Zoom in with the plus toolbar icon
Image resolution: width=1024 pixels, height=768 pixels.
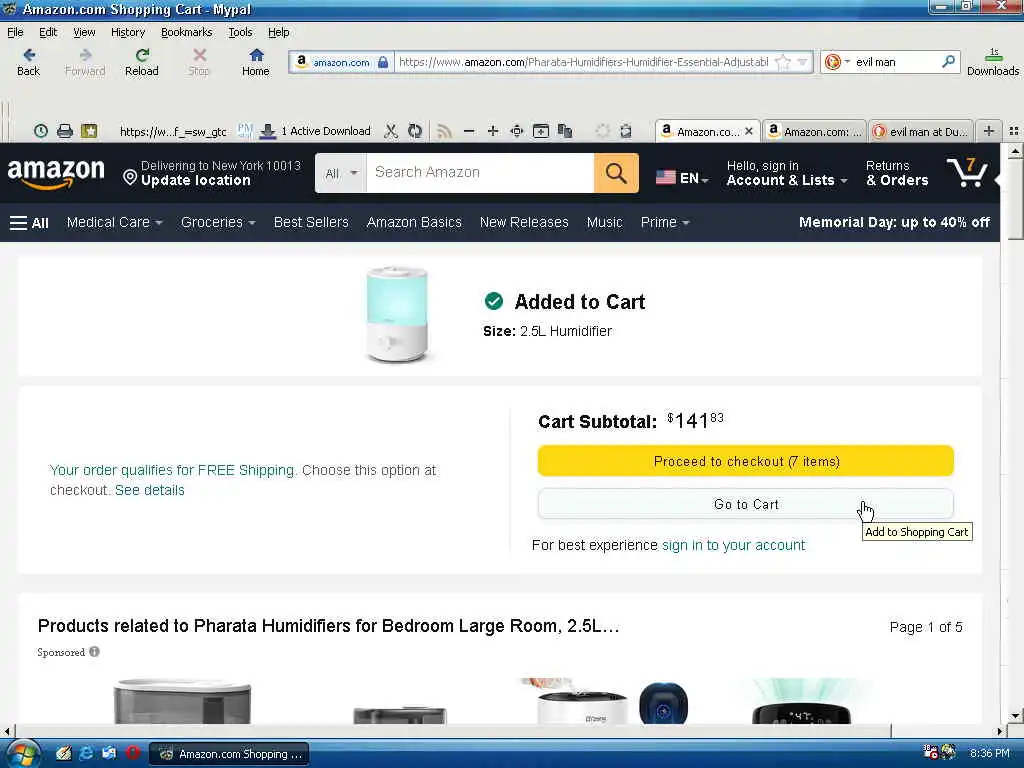[x=493, y=131]
